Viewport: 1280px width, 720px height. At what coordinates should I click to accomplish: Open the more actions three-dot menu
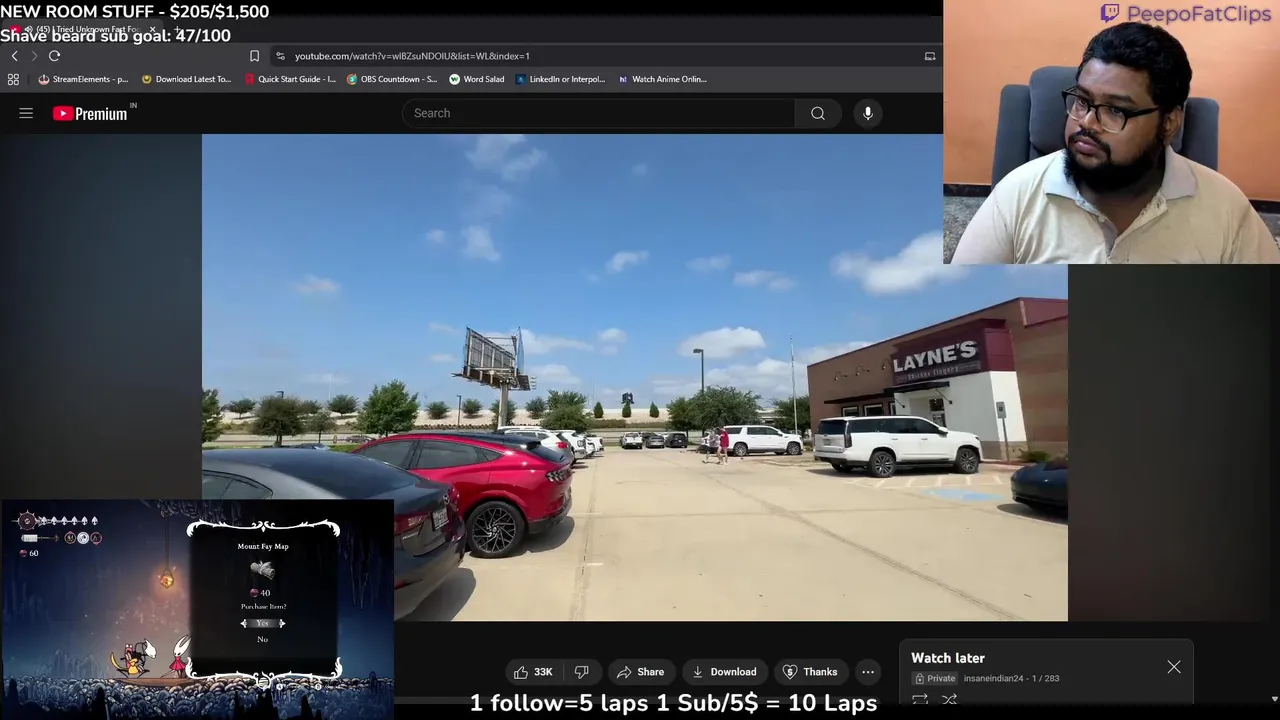[x=868, y=672]
